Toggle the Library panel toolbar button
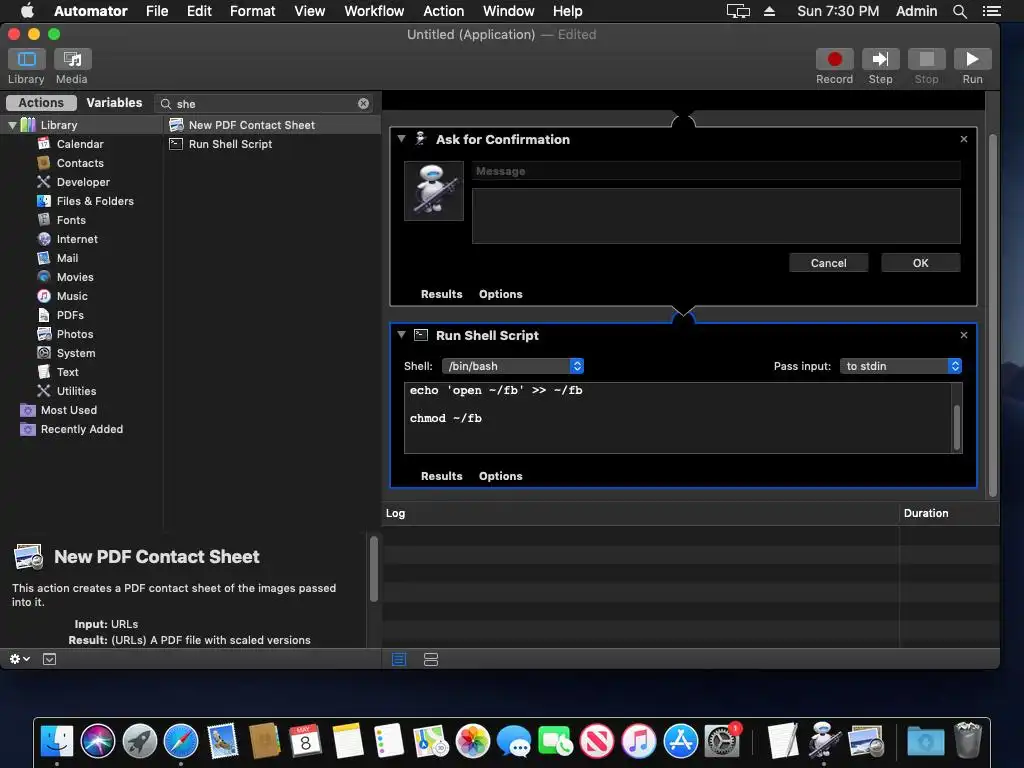Viewport: 1024px width, 768px height. [27, 59]
